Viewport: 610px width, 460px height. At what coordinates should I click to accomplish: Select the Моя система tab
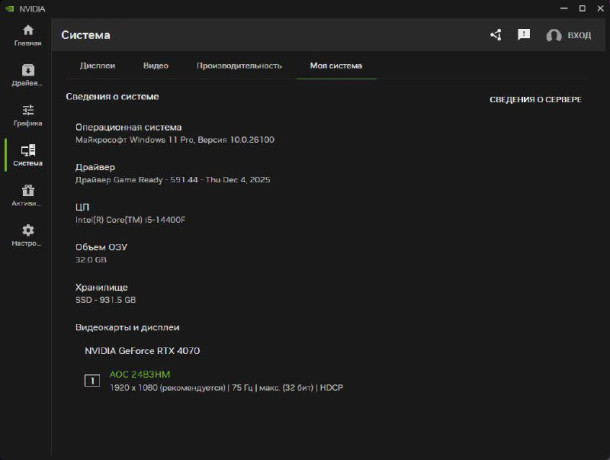(x=336, y=66)
